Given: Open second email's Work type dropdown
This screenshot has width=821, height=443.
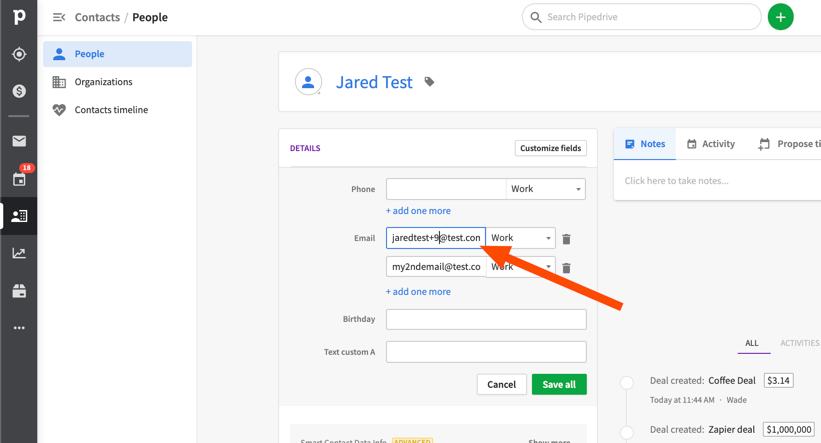Looking at the screenshot, I should tap(520, 267).
